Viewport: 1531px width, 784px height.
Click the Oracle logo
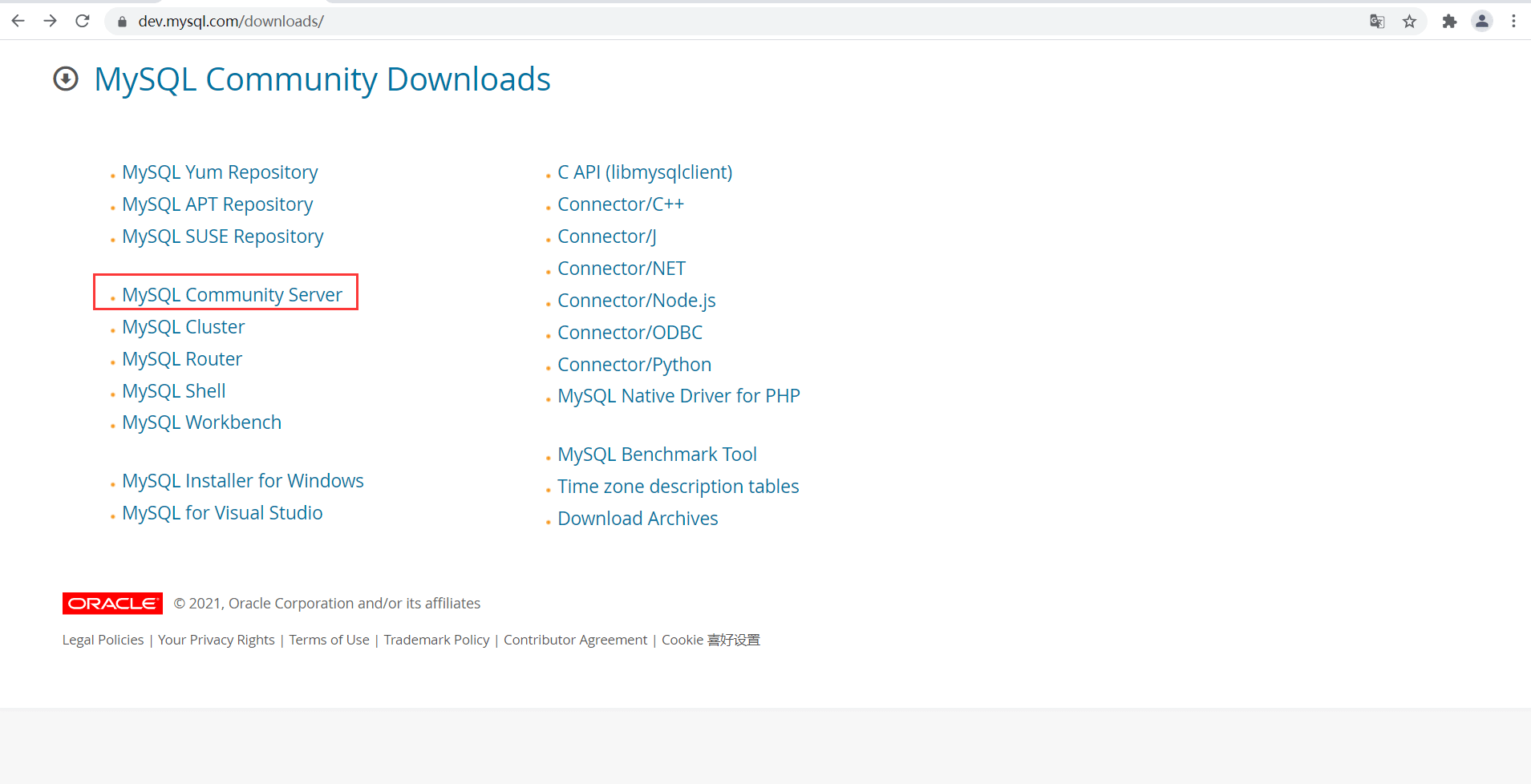[112, 604]
